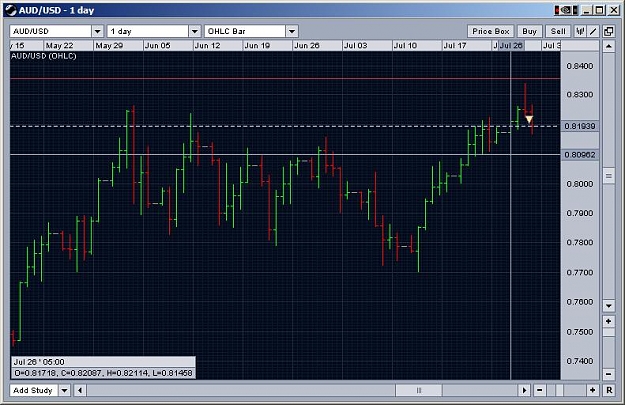Viewport: 625px width, 405px height.
Task: Click the horizontal scroll left arrow
Action: tap(80, 390)
